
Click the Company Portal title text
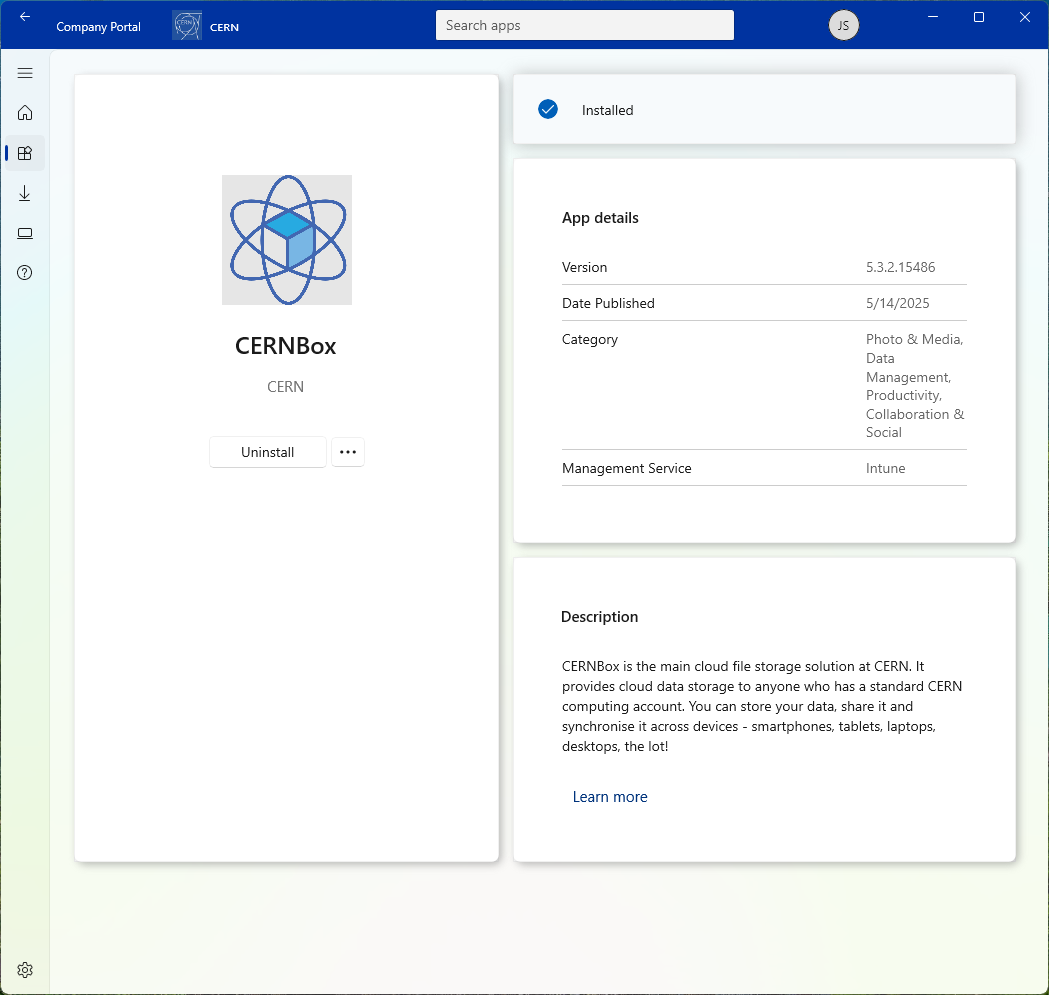click(x=98, y=27)
